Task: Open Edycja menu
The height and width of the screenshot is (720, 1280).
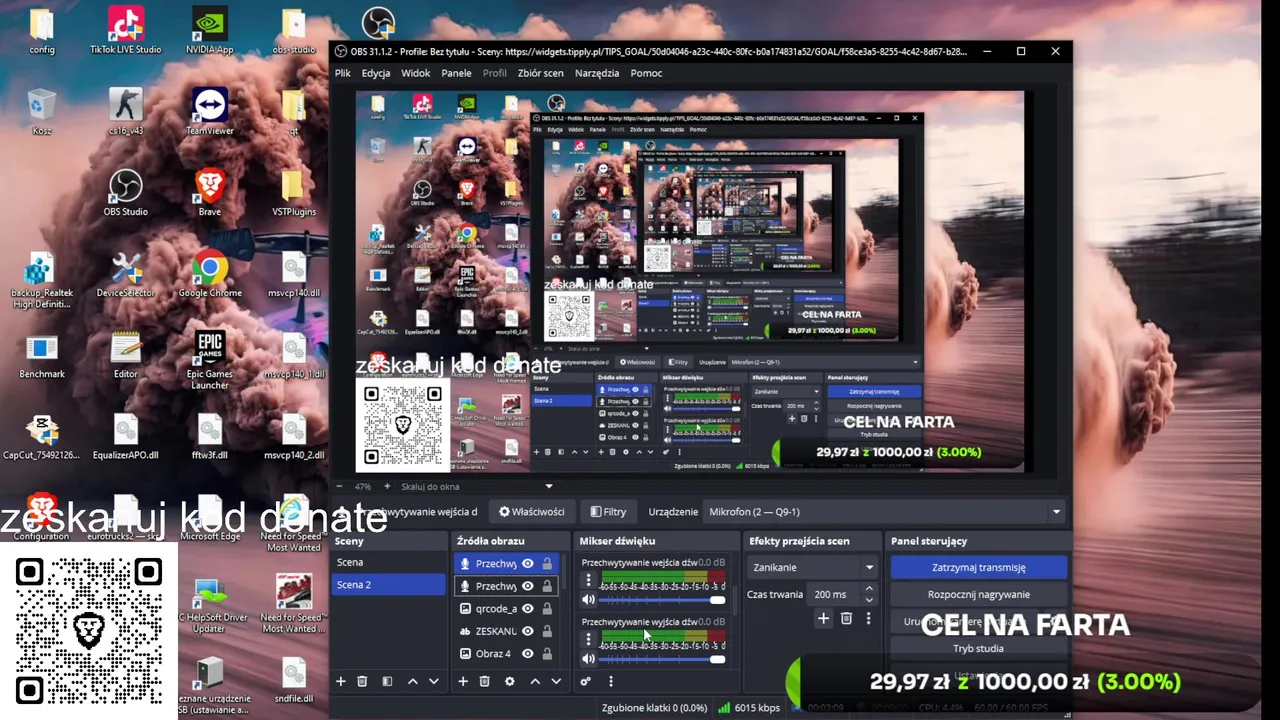Action: pos(376,73)
